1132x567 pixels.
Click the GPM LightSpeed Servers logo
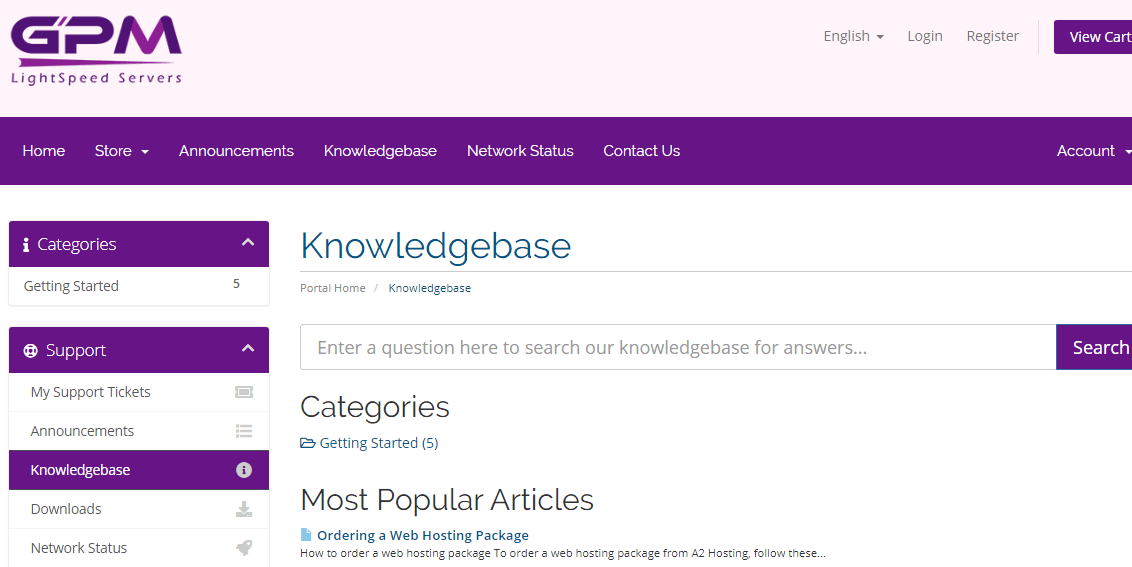pos(96,50)
